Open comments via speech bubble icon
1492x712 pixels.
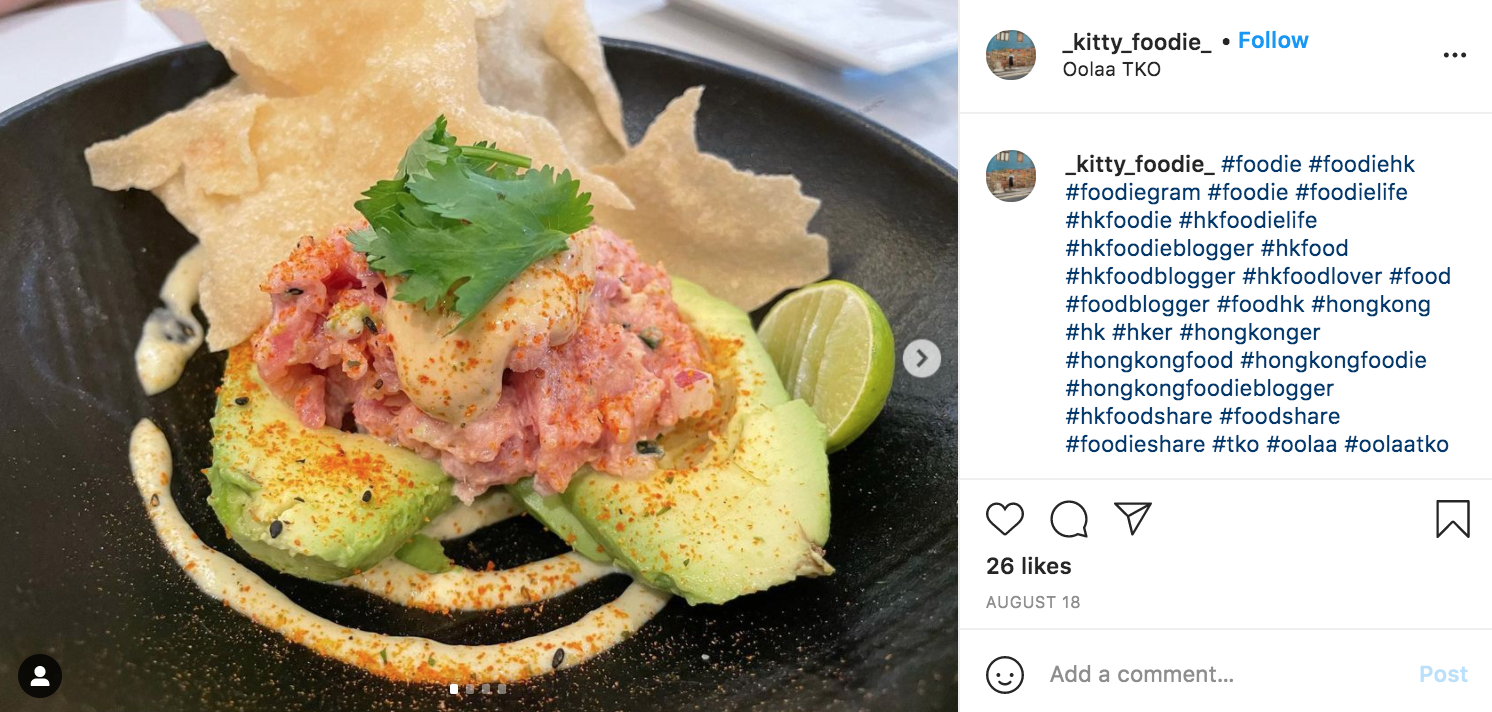coord(1069,519)
